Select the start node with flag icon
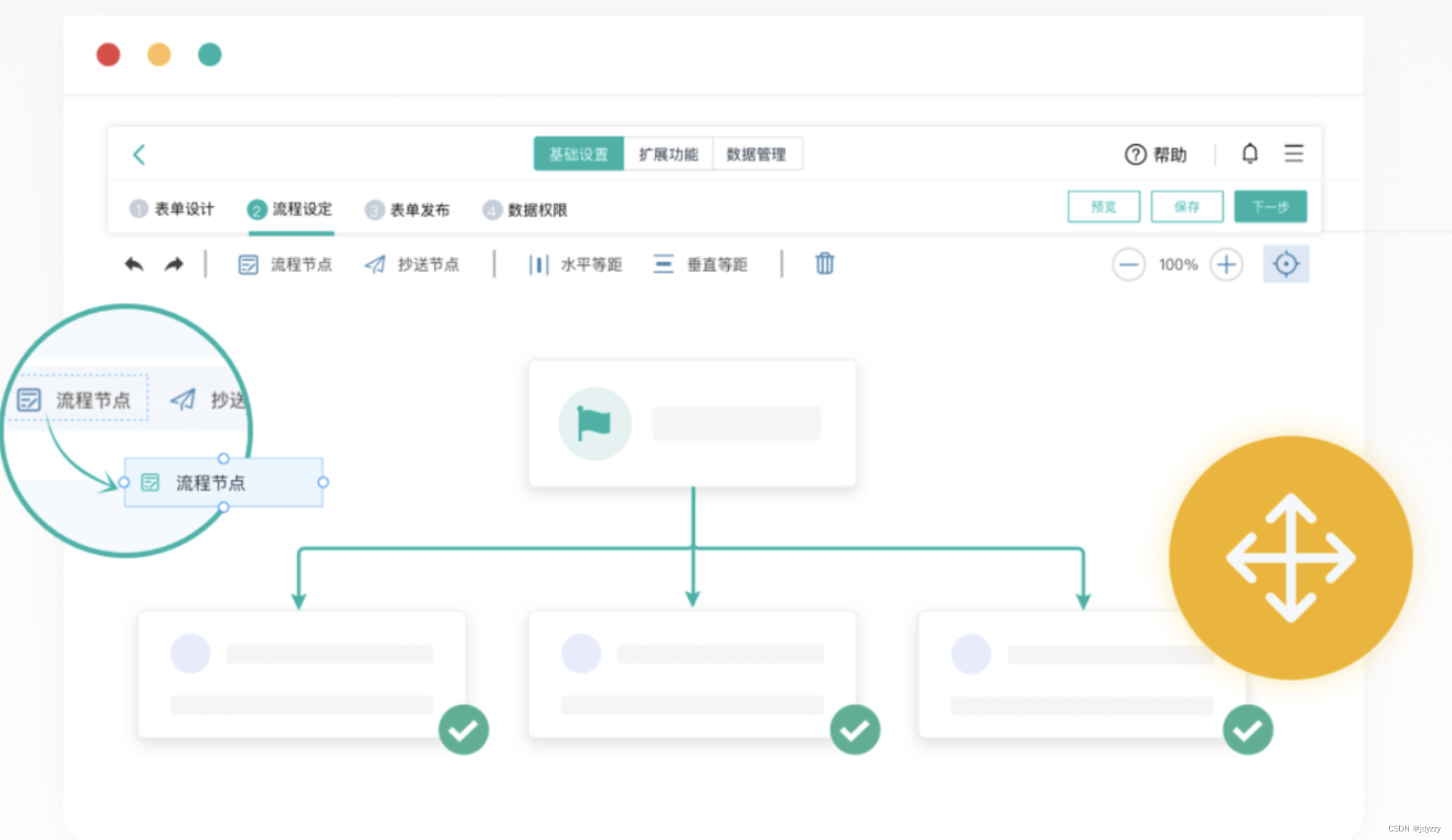The width and height of the screenshot is (1452, 840). (692, 424)
